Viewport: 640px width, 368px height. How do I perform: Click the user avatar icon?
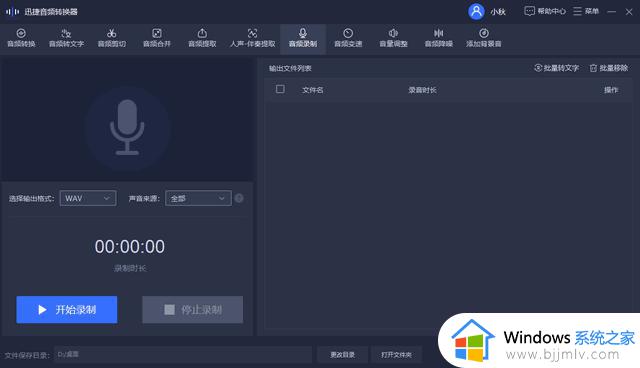[x=476, y=11]
